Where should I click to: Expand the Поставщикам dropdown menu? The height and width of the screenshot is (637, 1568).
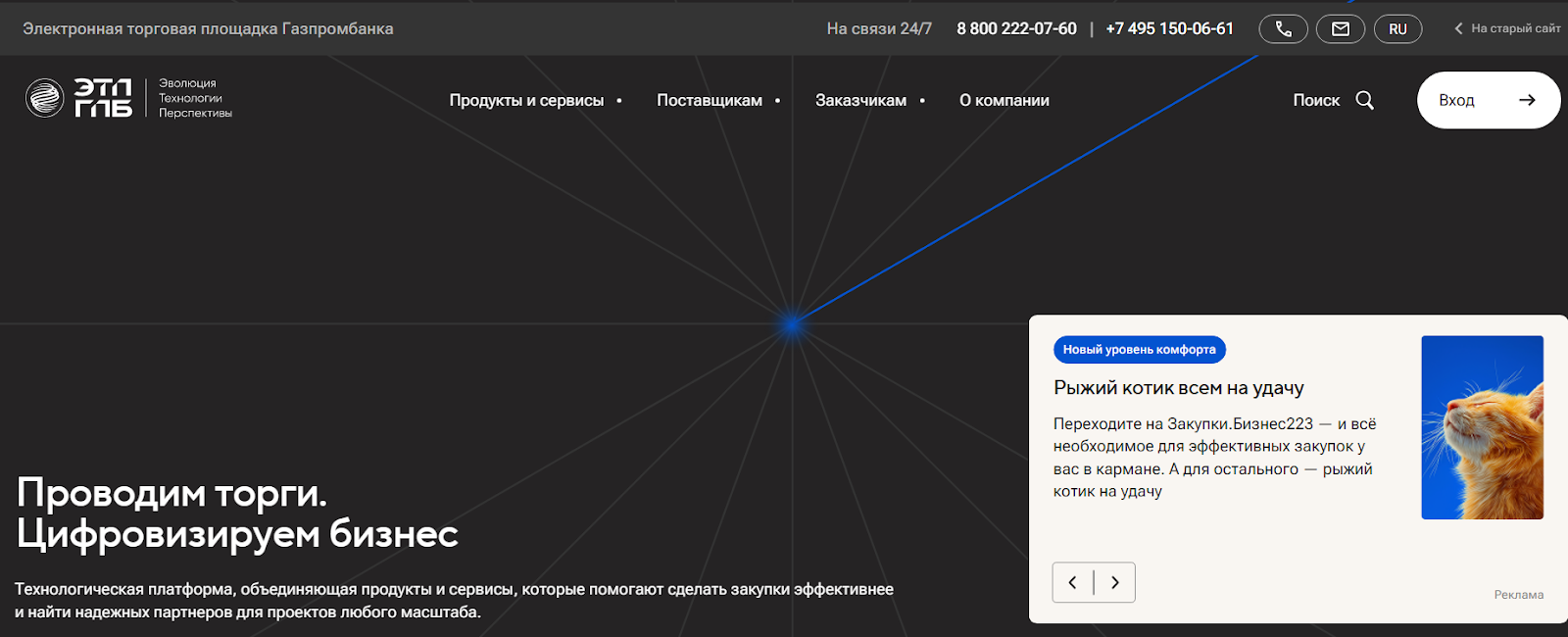coord(710,100)
